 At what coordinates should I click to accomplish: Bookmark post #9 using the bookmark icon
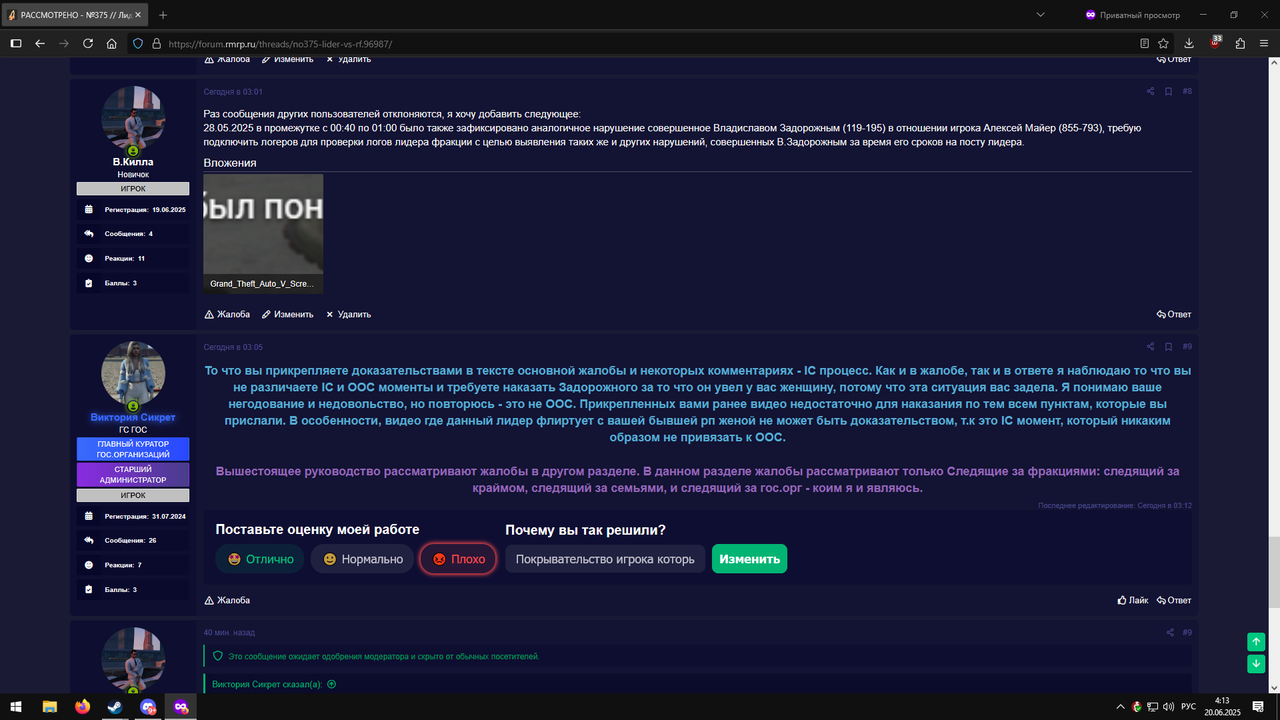click(1167, 346)
